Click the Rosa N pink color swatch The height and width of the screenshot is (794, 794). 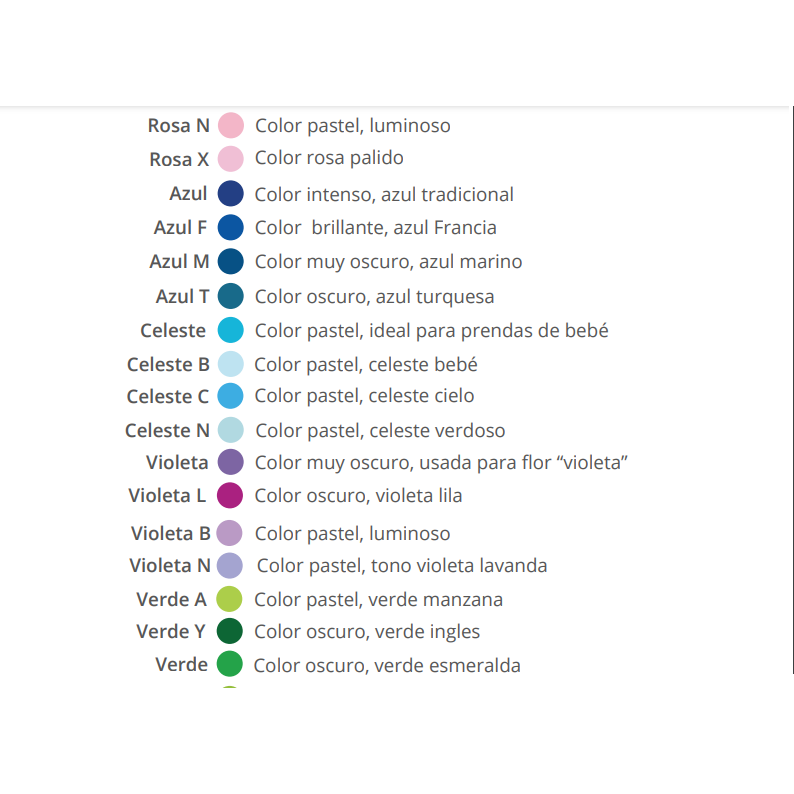[231, 126]
